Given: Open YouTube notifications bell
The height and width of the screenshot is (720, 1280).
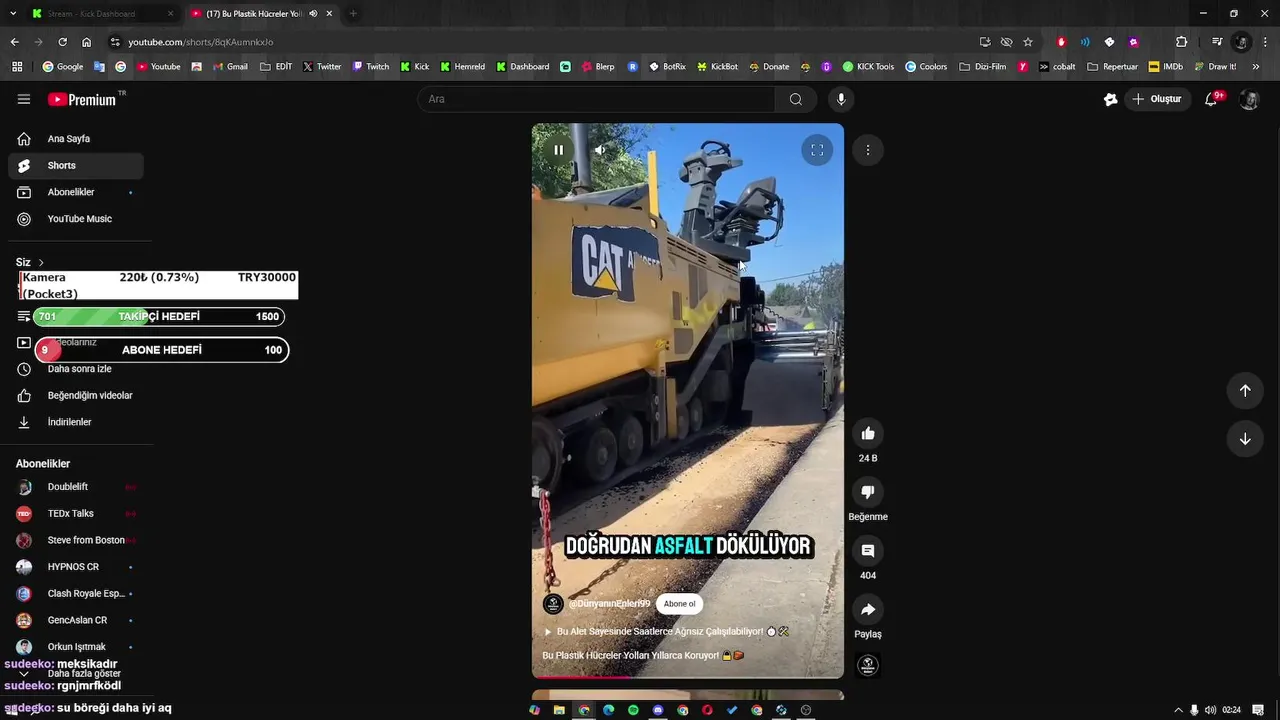Looking at the screenshot, I should pos(1211,99).
